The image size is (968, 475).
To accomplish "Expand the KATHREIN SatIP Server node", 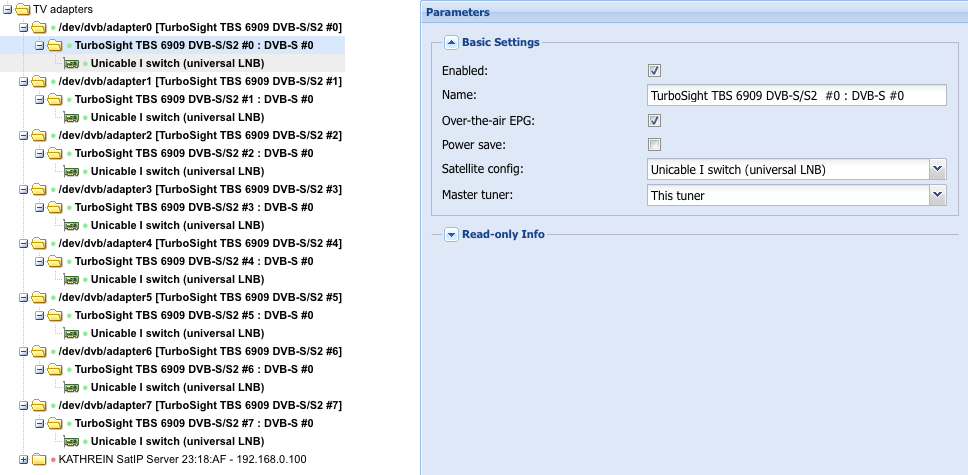I will pos(23,460).
